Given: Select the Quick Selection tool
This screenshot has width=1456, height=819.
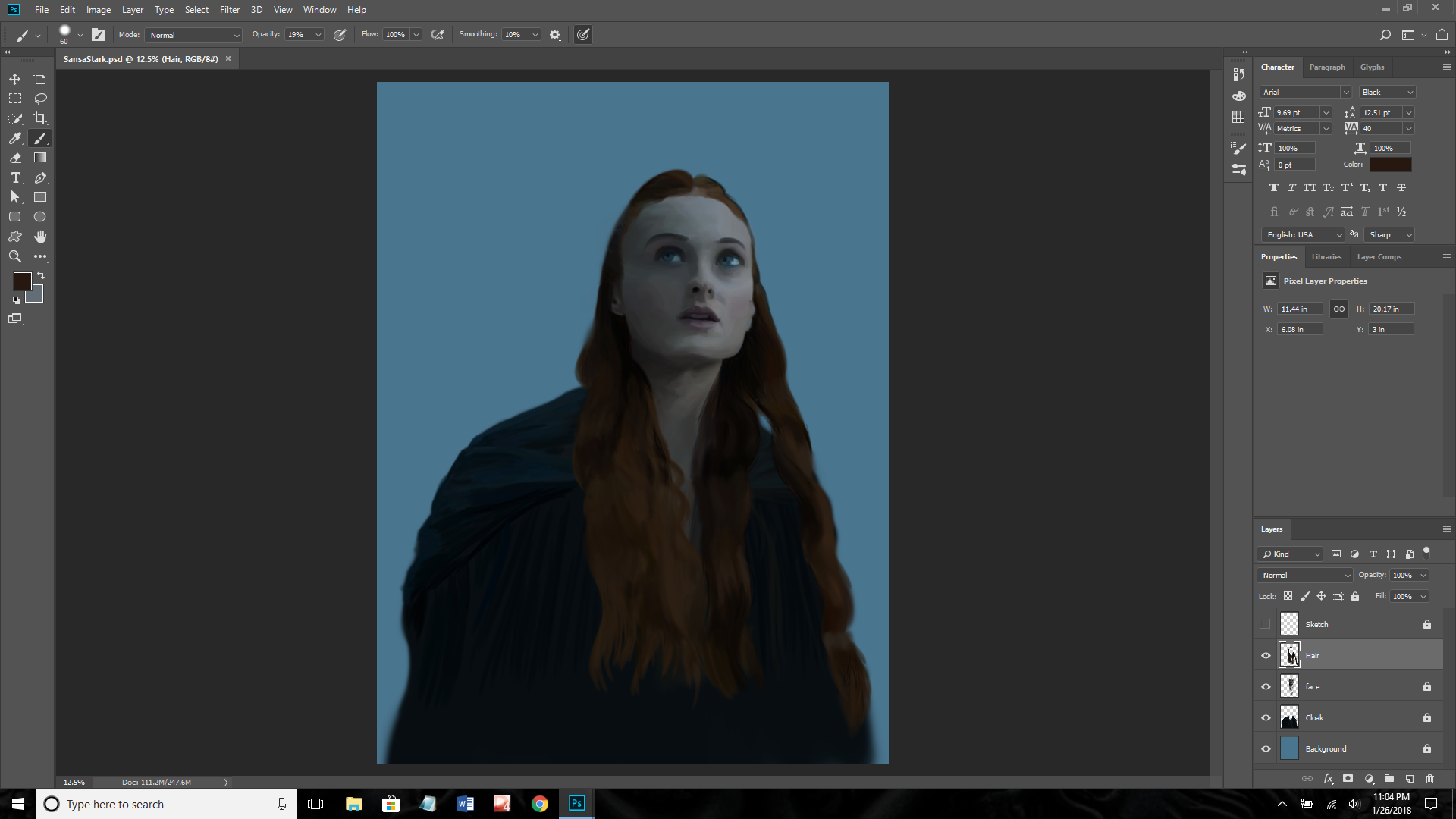Looking at the screenshot, I should (14, 118).
